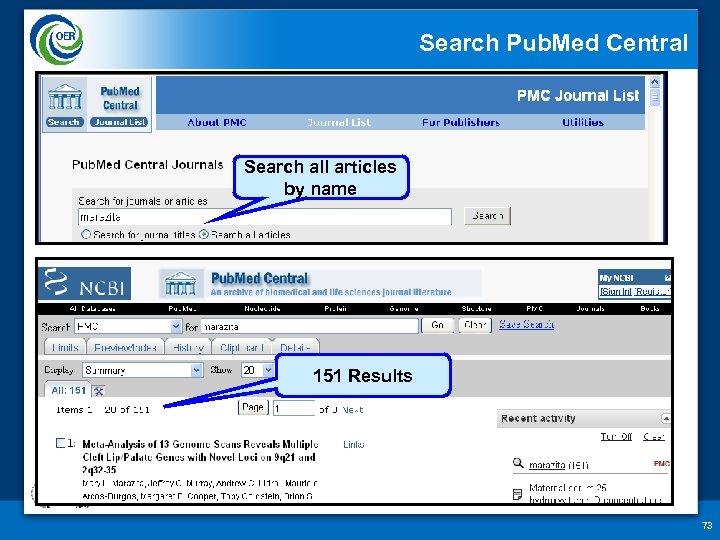Collapse the Recent activity panel
Image resolution: width=720 pixels, height=540 pixels.
coord(665,418)
